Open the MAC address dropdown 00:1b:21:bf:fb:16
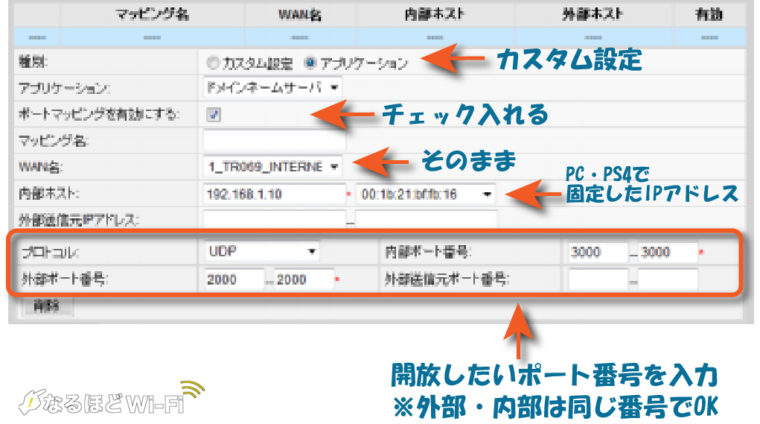This screenshot has height=424, width=760. 427,193
